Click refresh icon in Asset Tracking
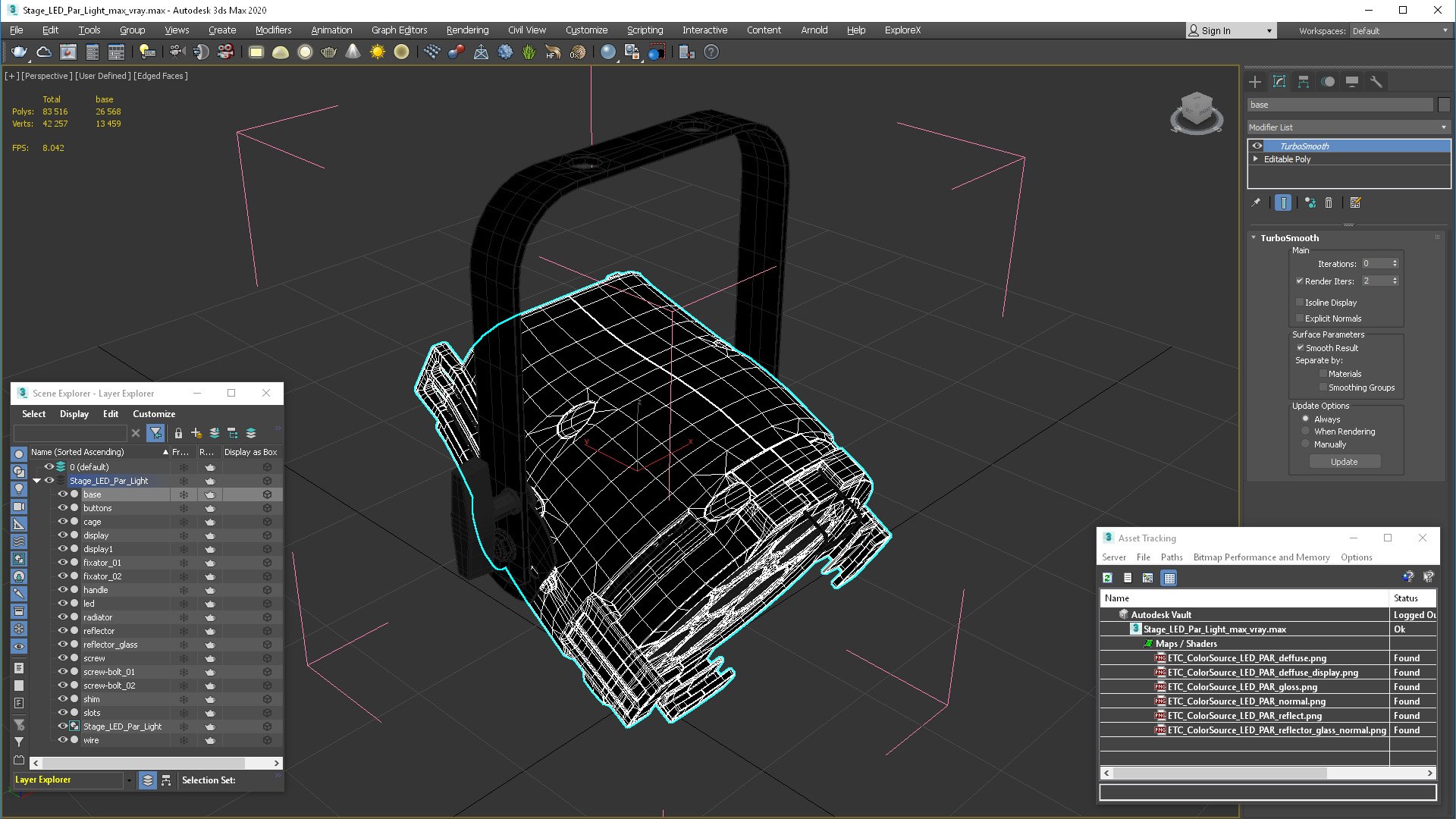 [x=1107, y=578]
